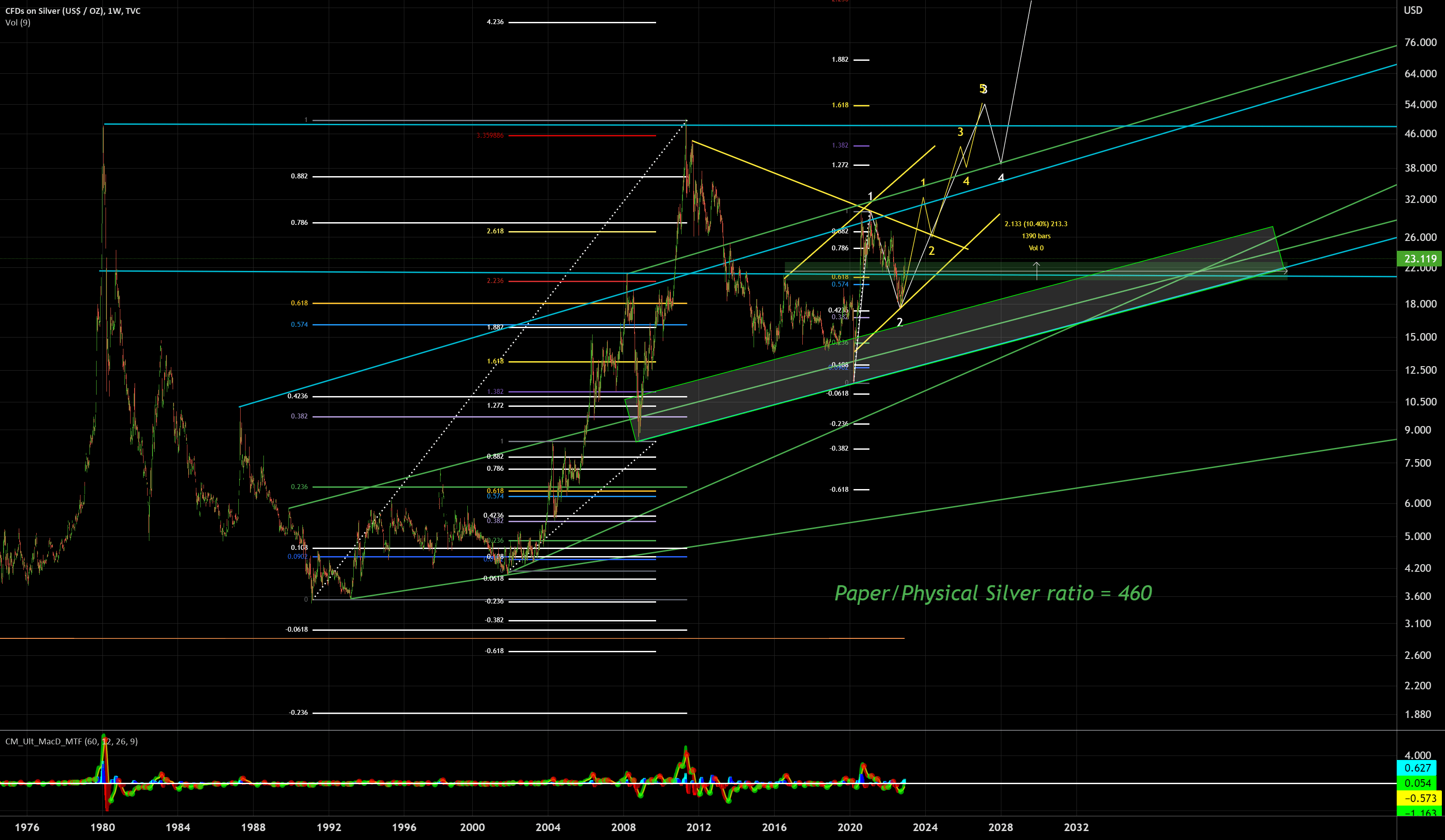Click the 1980 year on time axis

pyautogui.click(x=103, y=827)
